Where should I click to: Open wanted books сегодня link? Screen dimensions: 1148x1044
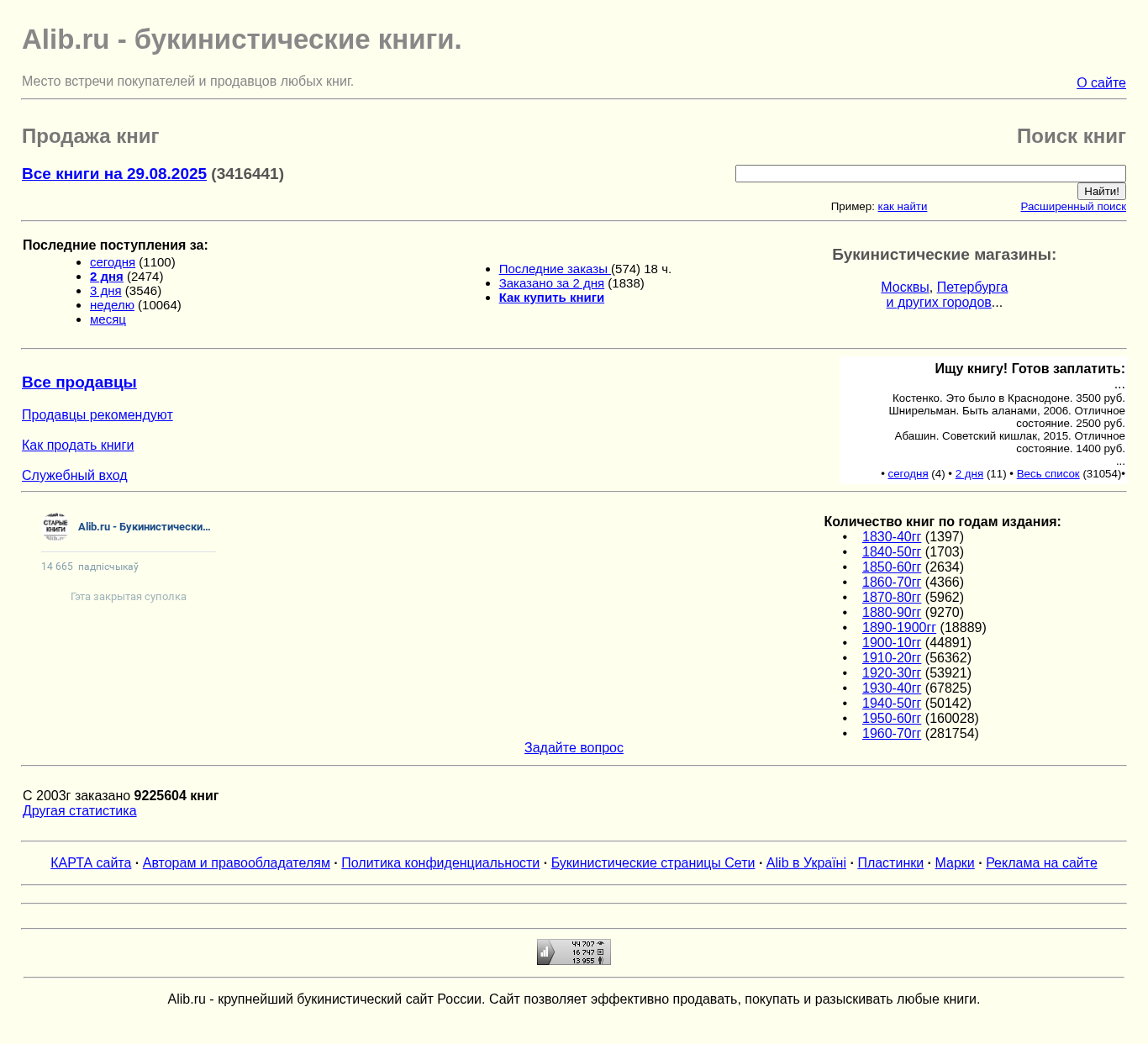pos(908,474)
